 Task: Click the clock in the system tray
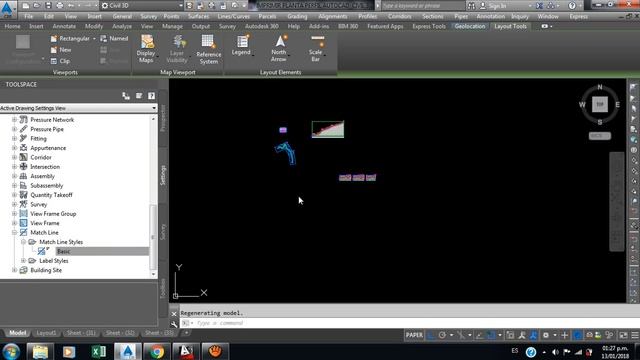point(615,352)
